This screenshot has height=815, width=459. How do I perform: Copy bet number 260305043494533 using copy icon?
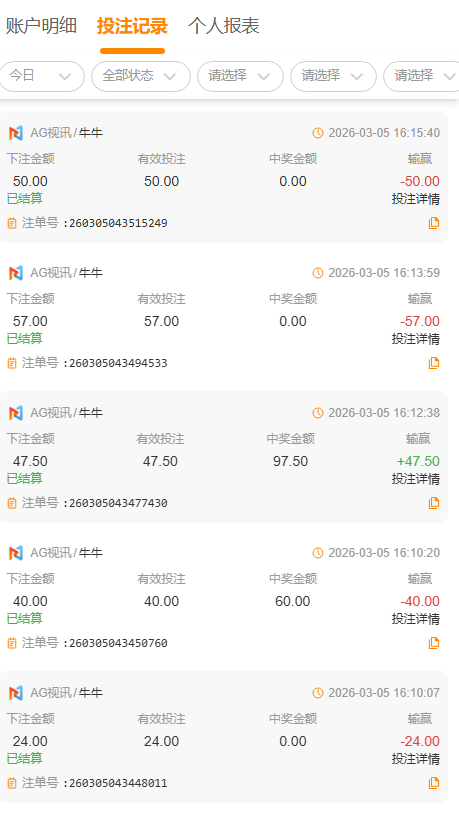click(434, 363)
